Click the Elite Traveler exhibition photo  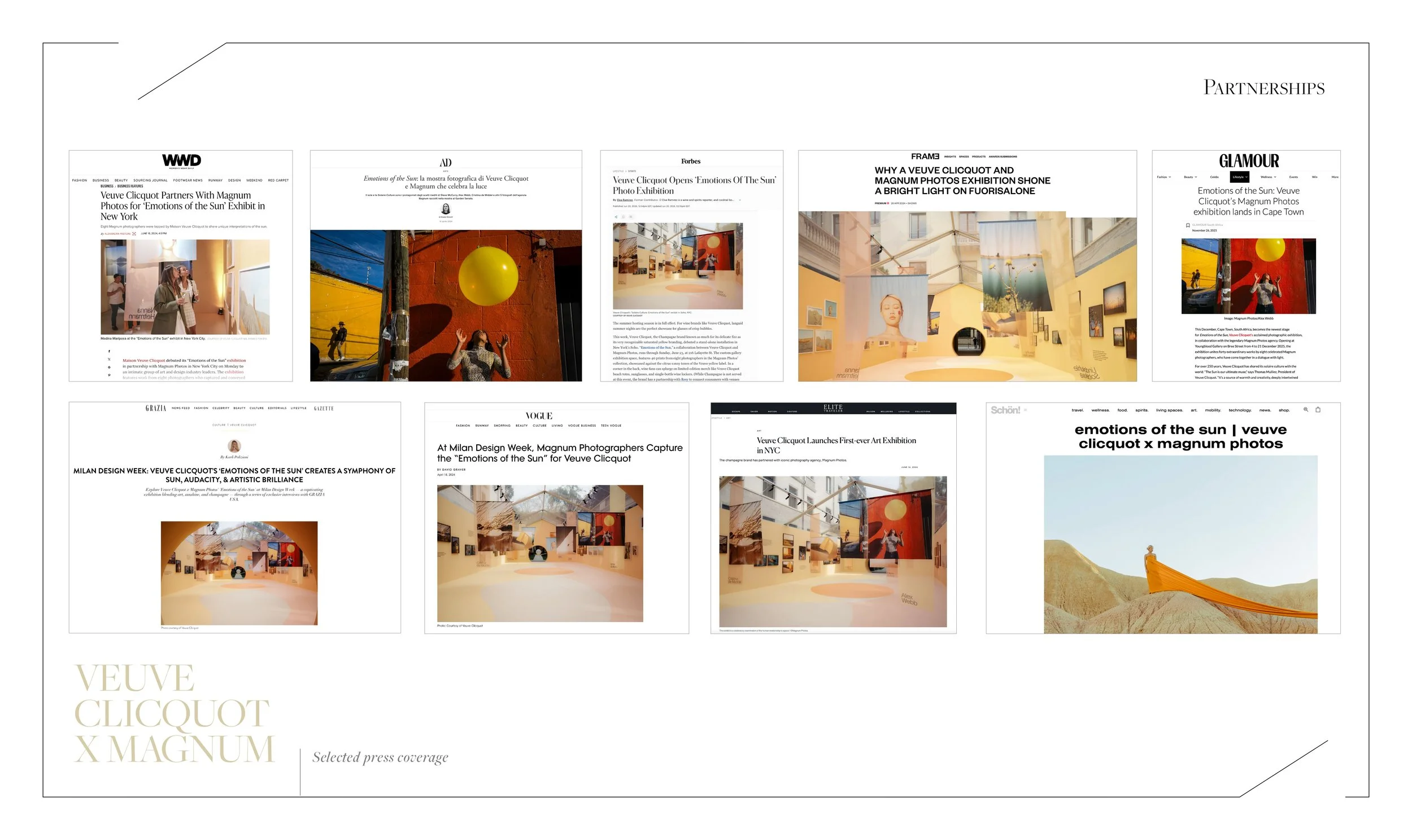[833, 552]
